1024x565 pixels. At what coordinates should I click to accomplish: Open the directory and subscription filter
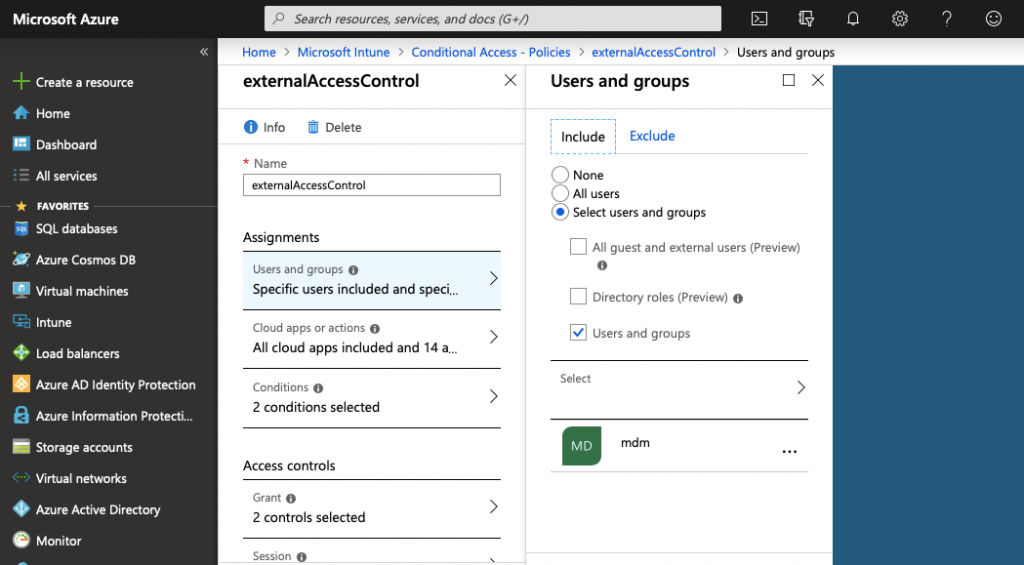point(807,18)
